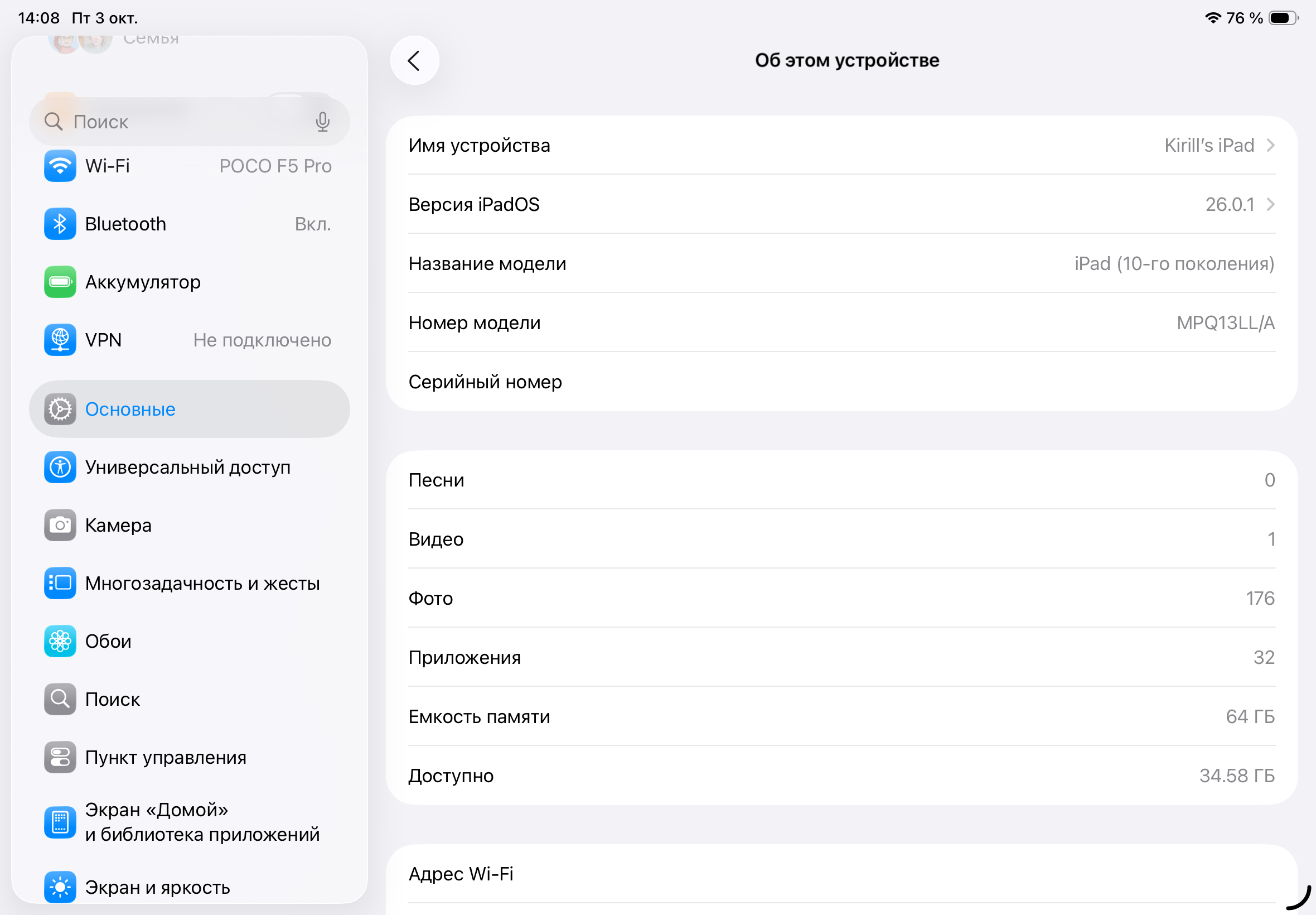Tap the VPN globe icon
This screenshot has width=1316, height=915.
click(60, 340)
